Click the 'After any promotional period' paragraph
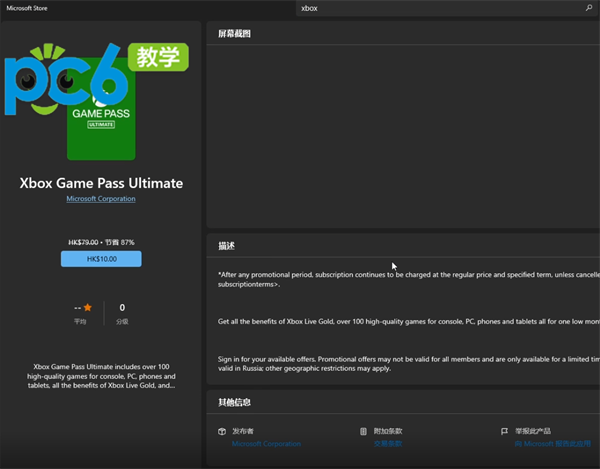600x469 pixels. [x=409, y=279]
